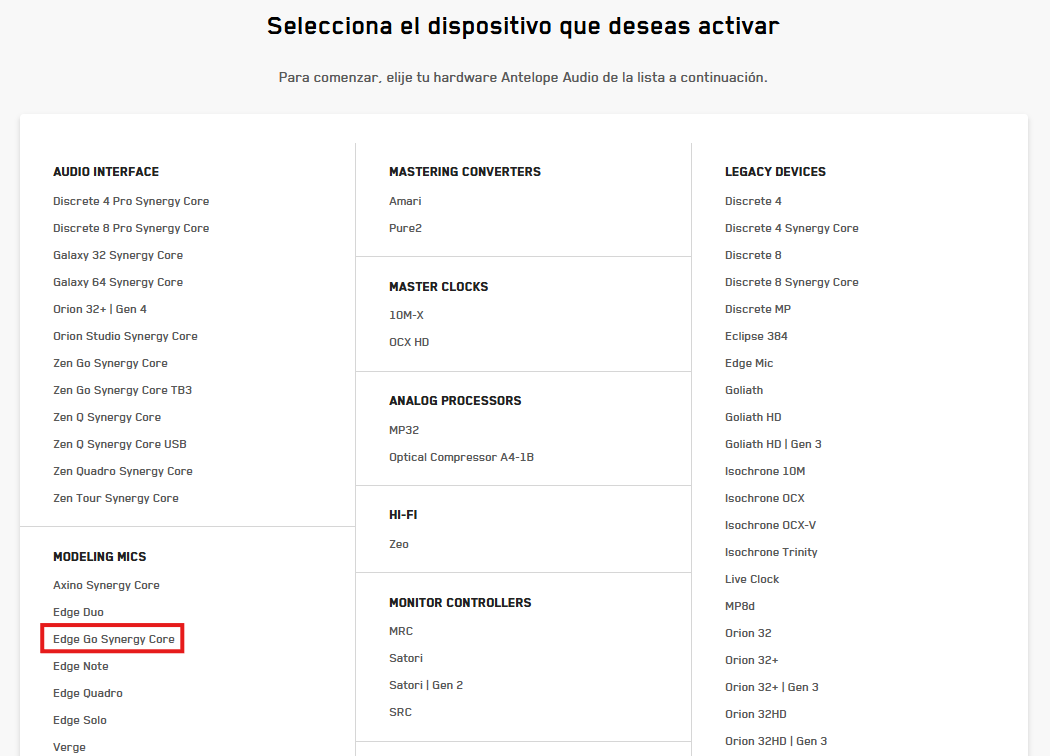Select Discrete 8 Pro Synergy Core

pos(131,228)
